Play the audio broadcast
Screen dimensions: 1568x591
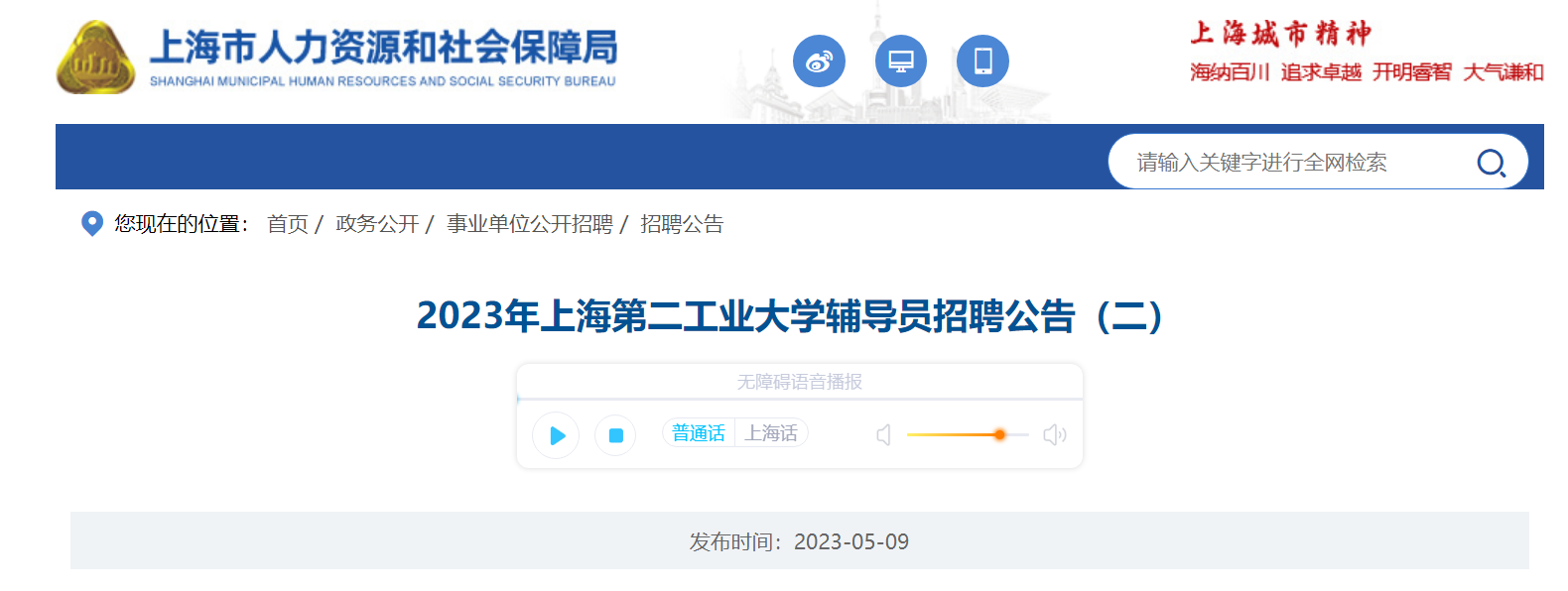[x=557, y=434]
